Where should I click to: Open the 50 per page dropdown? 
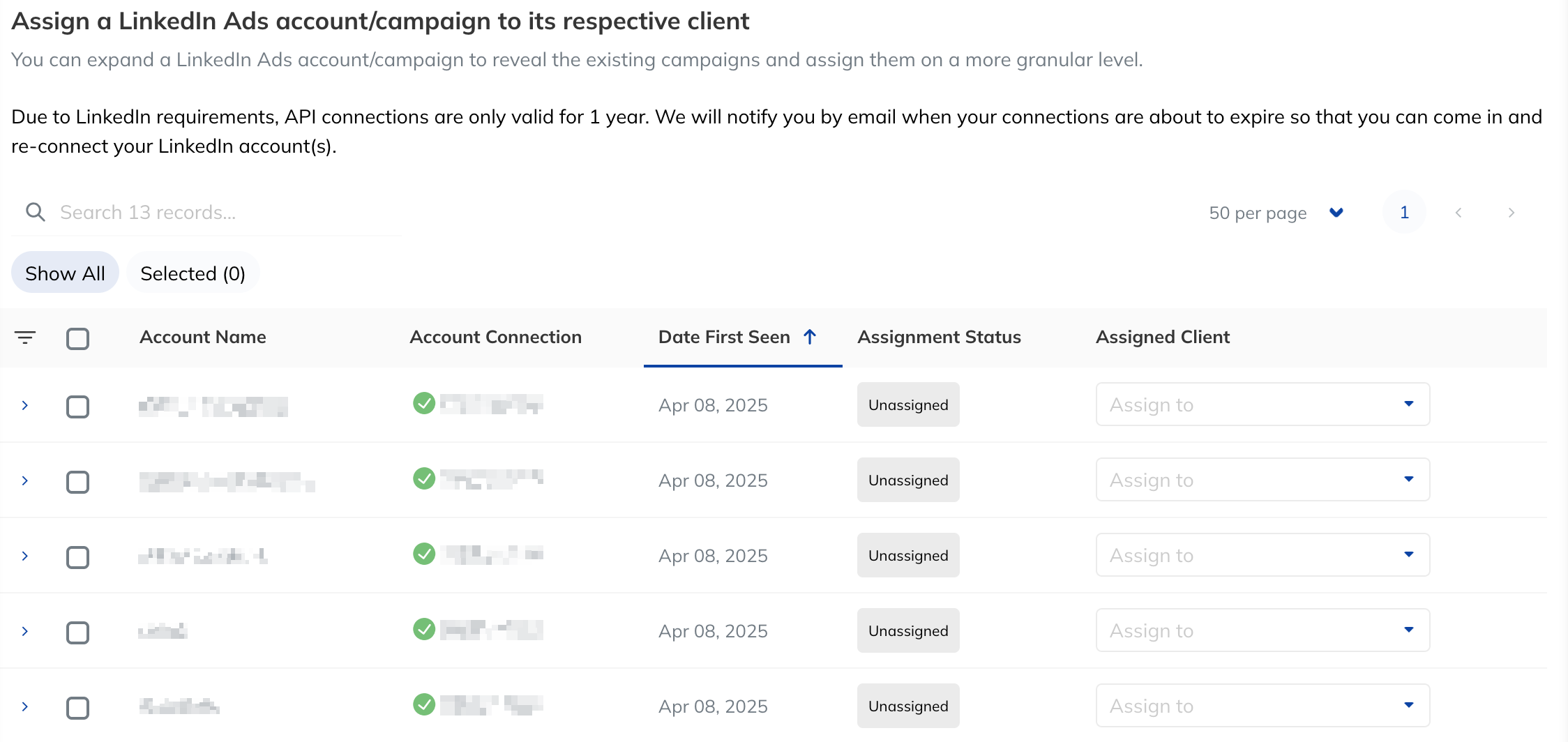1276,213
